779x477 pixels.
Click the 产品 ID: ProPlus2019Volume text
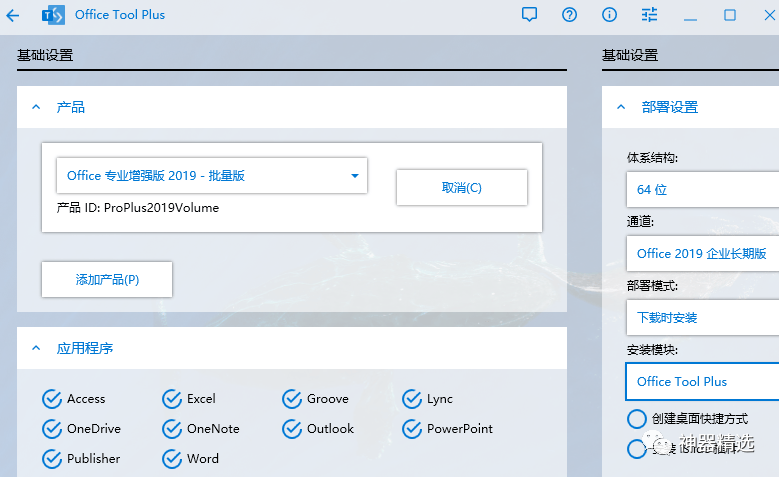(138, 208)
